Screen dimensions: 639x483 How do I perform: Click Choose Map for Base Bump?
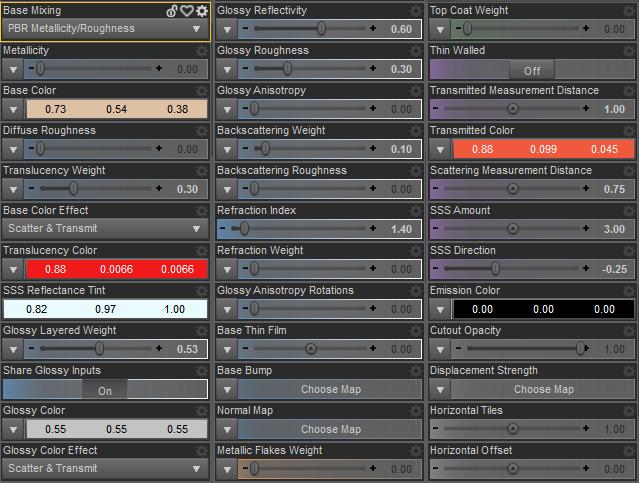tap(331, 389)
